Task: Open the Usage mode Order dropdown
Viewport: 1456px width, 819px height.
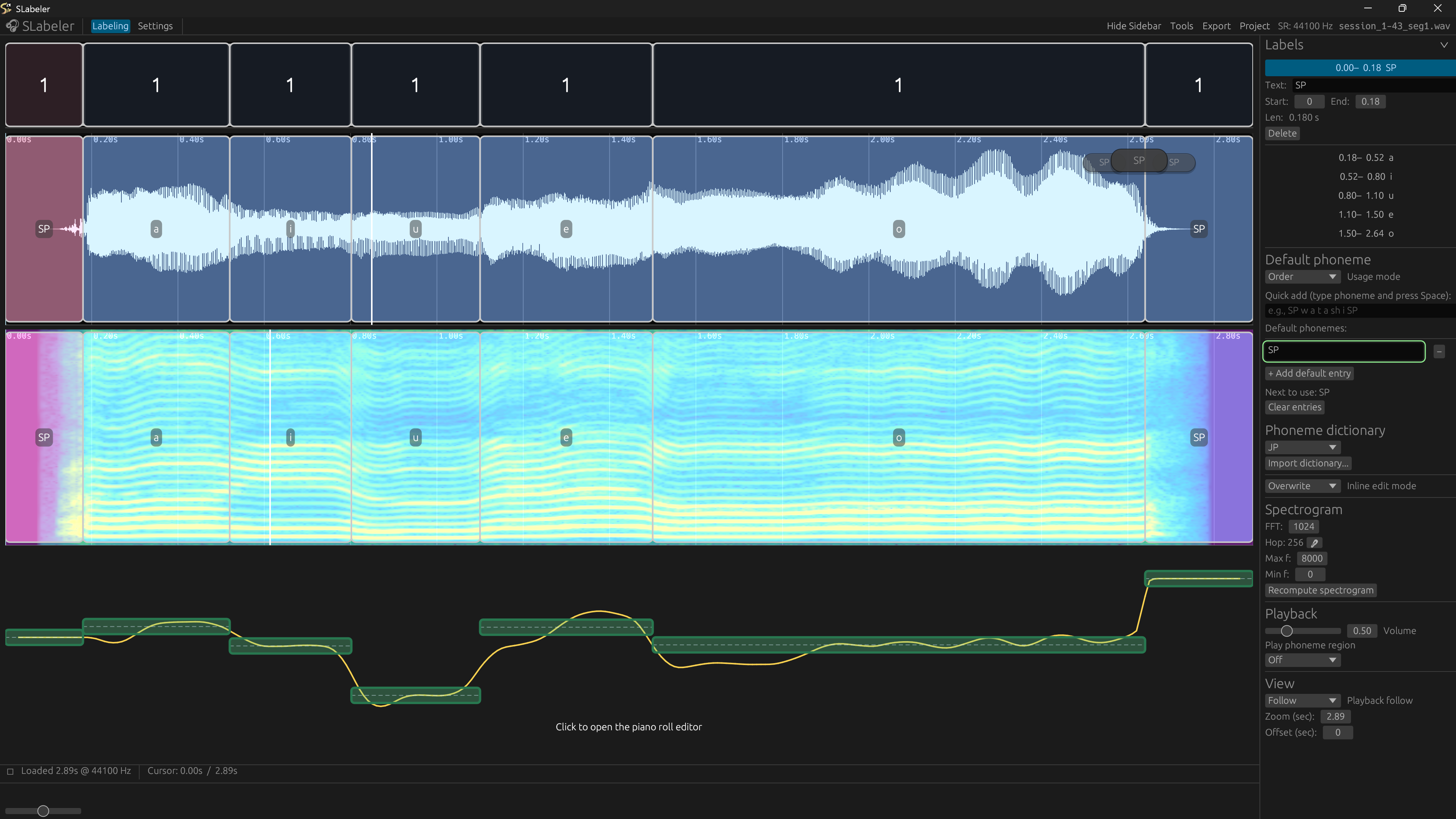Action: pos(1302,277)
